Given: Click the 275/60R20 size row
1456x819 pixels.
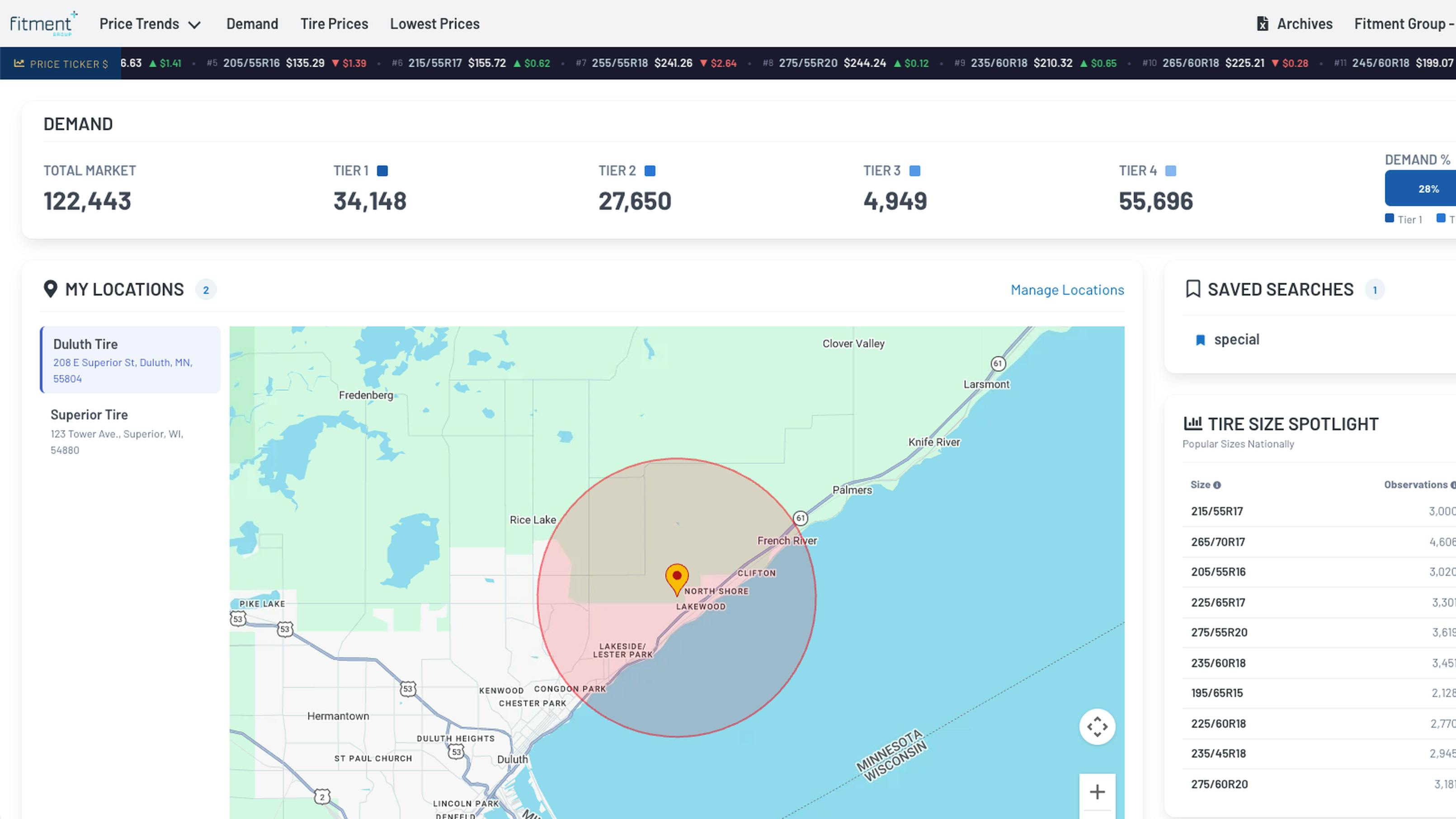Looking at the screenshot, I should point(1319,783).
